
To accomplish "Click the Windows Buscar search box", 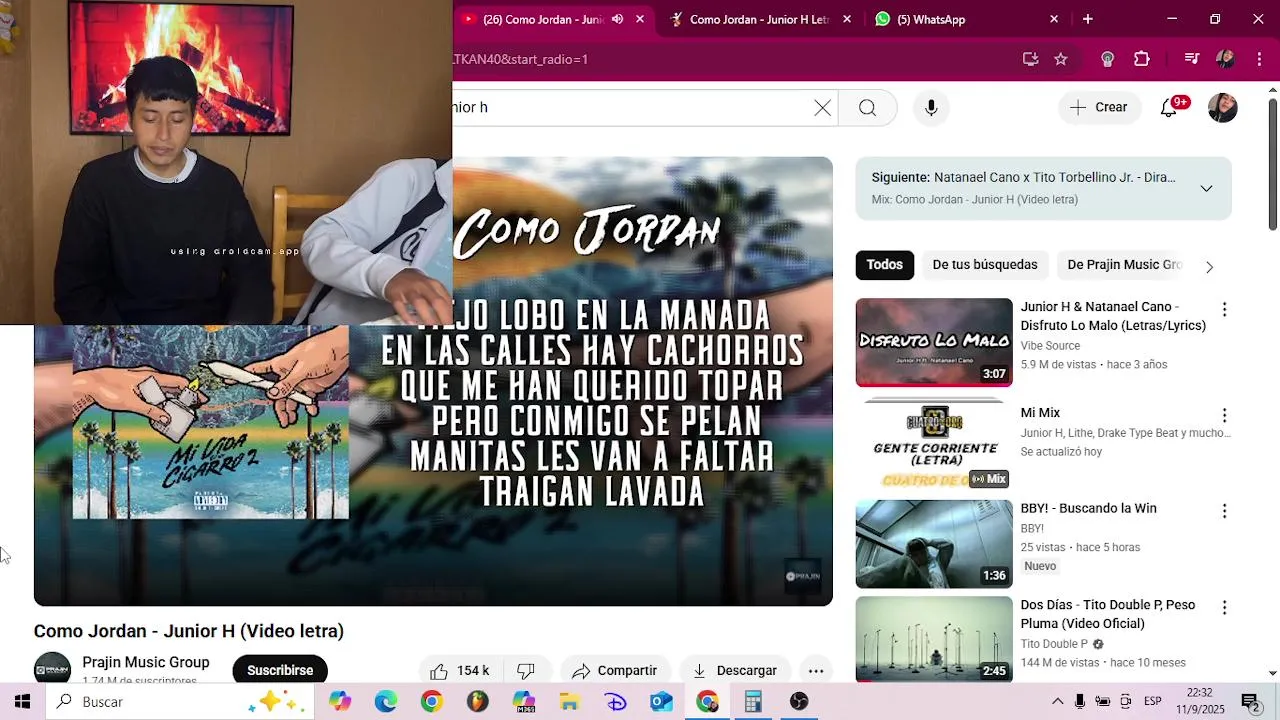I will click(x=180, y=702).
